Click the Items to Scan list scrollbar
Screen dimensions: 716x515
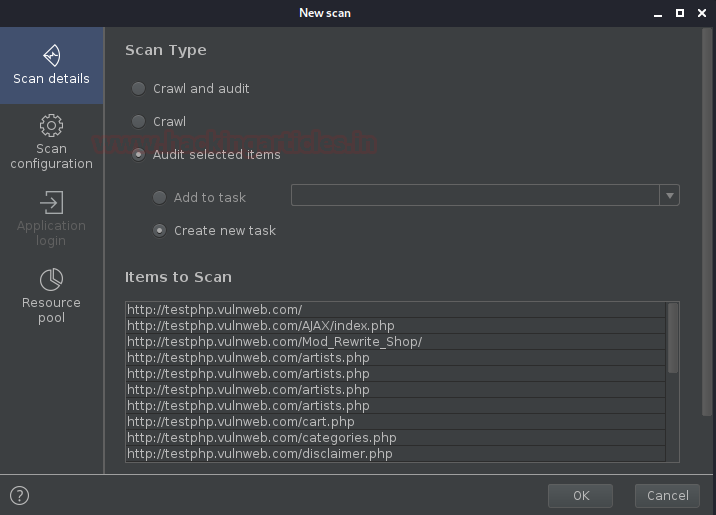tap(673, 338)
